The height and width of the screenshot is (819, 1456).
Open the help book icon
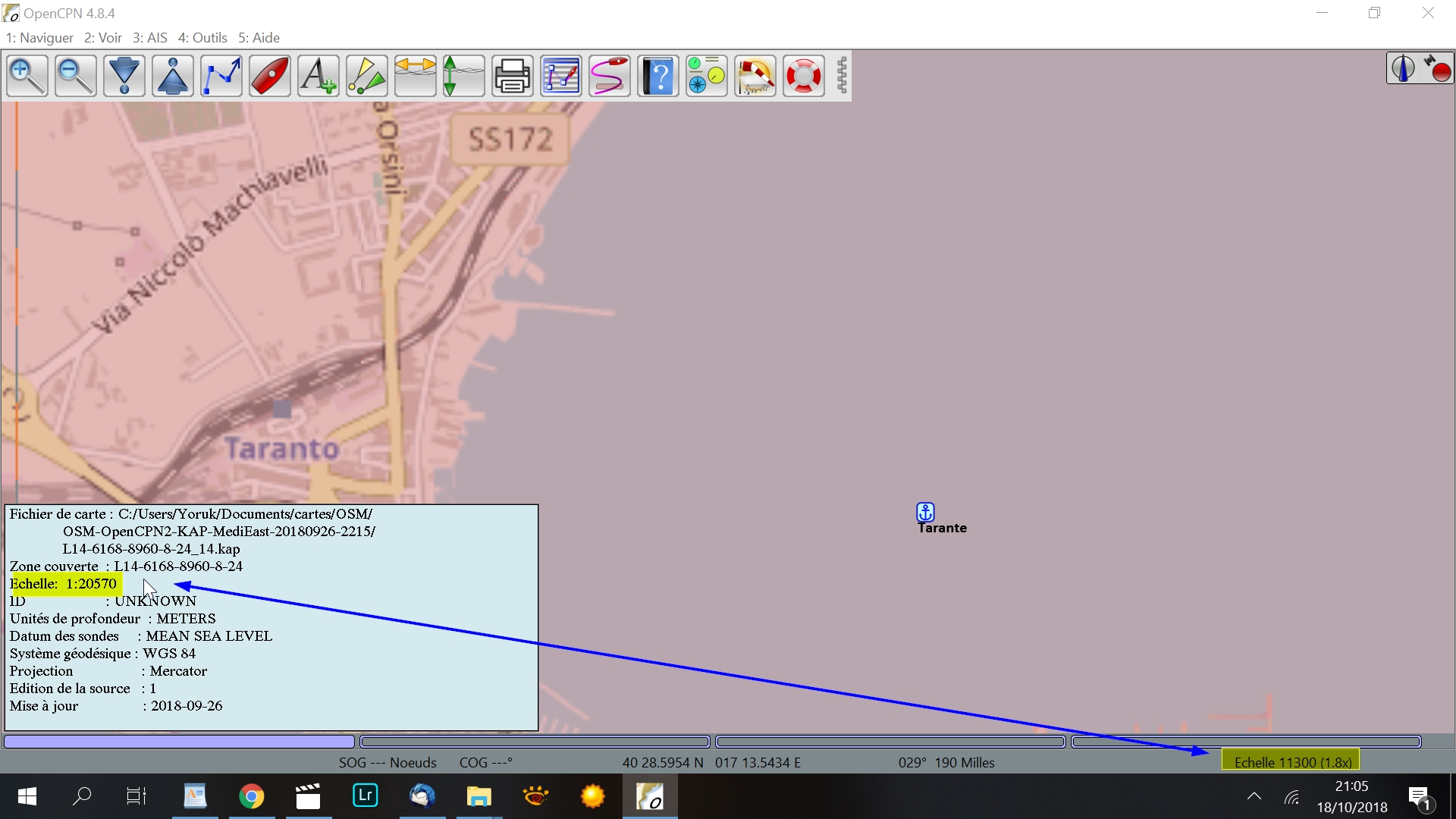tap(658, 76)
